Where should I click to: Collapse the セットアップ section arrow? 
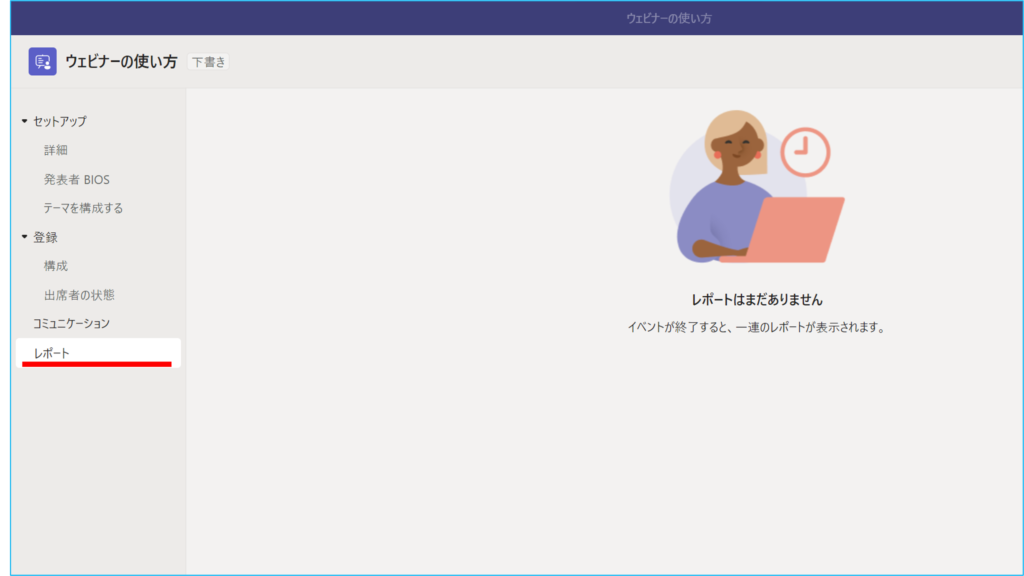pos(25,121)
